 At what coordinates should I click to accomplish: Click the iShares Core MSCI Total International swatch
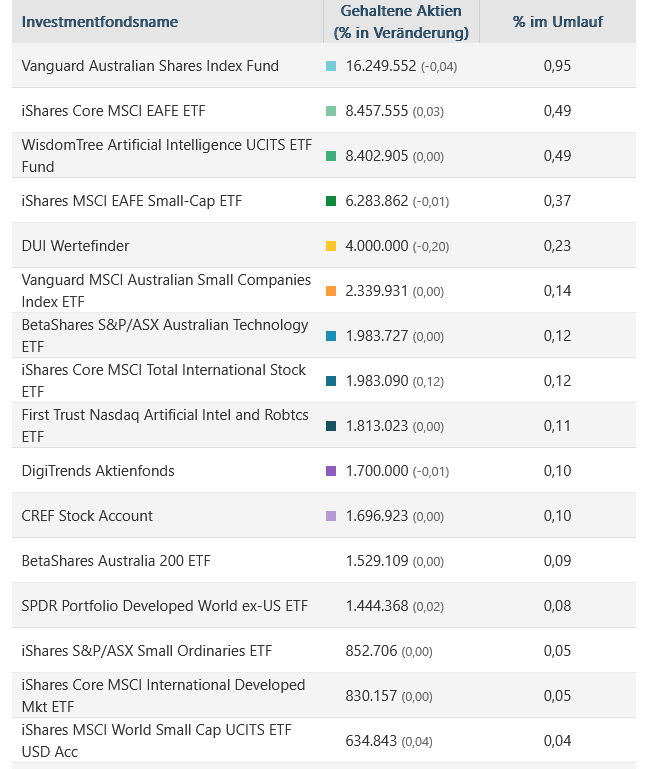[331, 381]
